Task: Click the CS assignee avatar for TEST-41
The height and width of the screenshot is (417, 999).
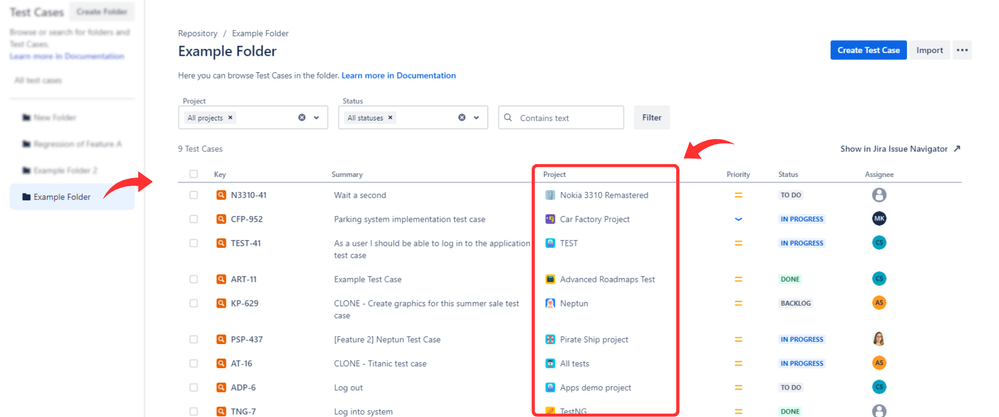Action: tap(879, 243)
